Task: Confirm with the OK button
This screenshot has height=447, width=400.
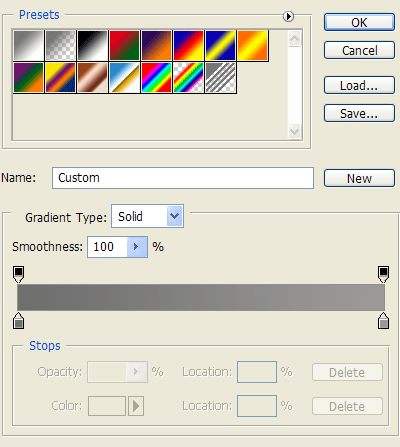Action: [x=359, y=22]
